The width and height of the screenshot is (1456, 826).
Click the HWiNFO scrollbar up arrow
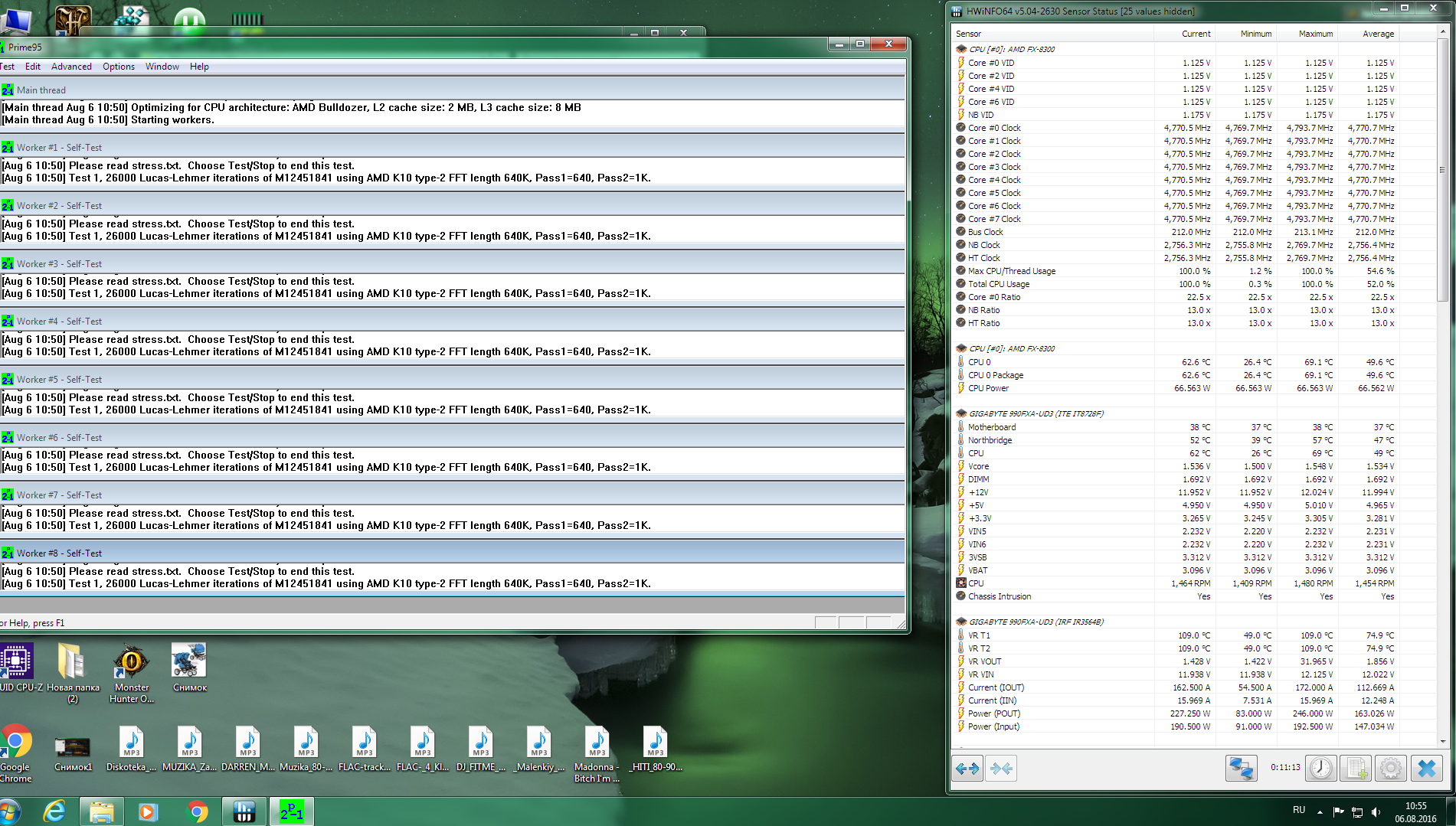[1443, 32]
